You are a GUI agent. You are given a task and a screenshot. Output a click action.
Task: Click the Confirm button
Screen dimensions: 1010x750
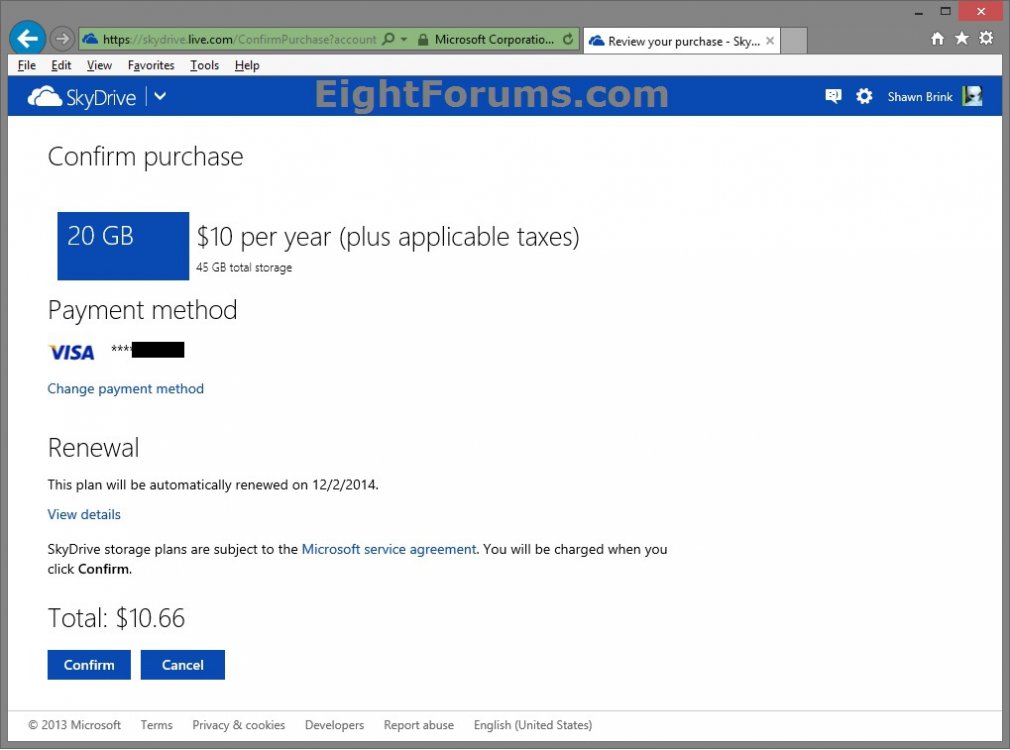88,664
